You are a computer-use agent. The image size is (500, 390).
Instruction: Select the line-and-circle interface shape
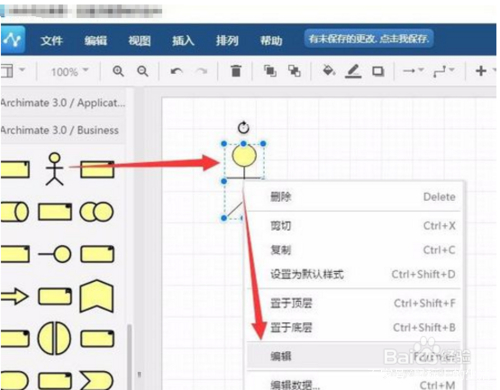55,254
